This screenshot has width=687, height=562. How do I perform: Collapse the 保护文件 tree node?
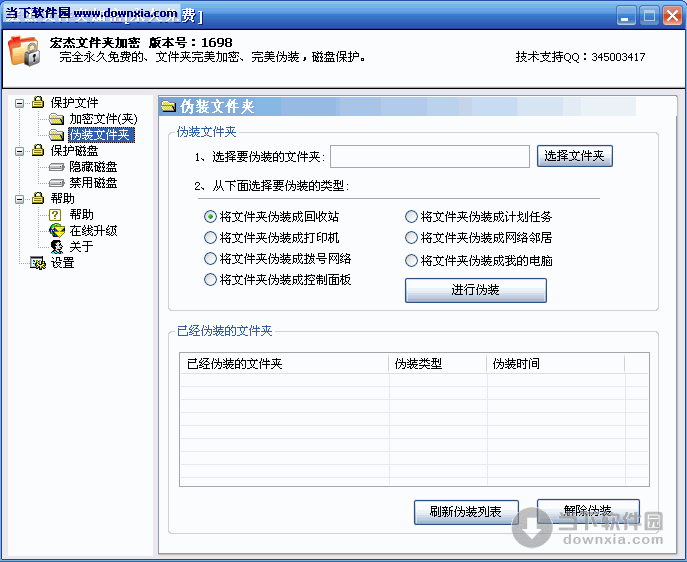click(19, 103)
